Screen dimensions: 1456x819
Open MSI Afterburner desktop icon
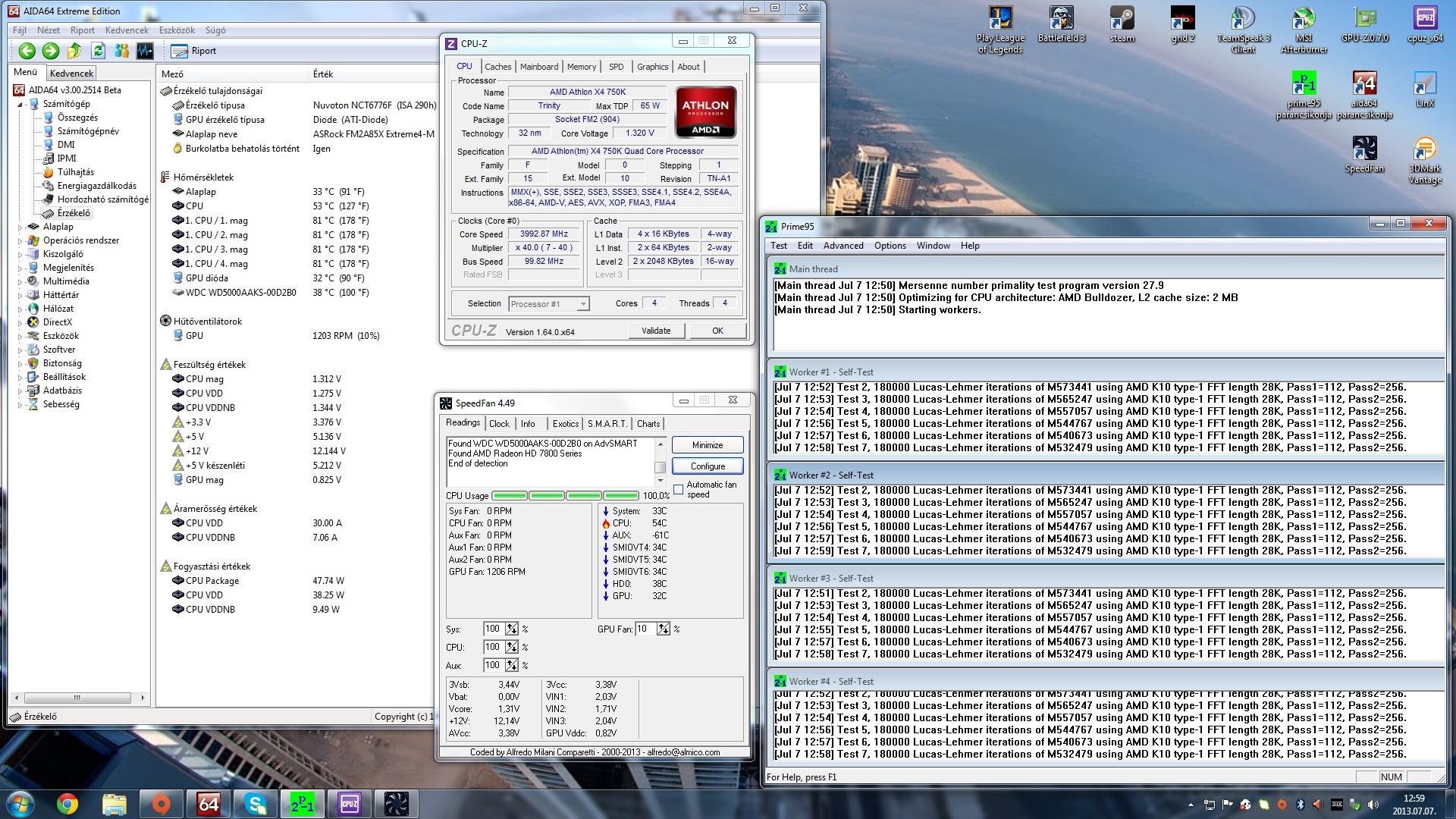1304,30
